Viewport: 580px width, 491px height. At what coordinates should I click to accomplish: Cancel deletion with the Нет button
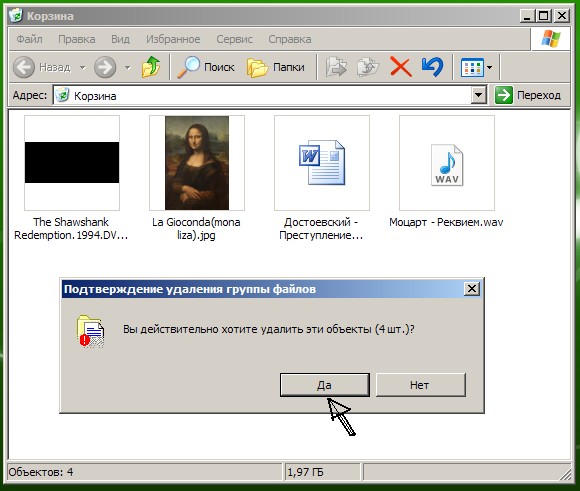coord(421,385)
